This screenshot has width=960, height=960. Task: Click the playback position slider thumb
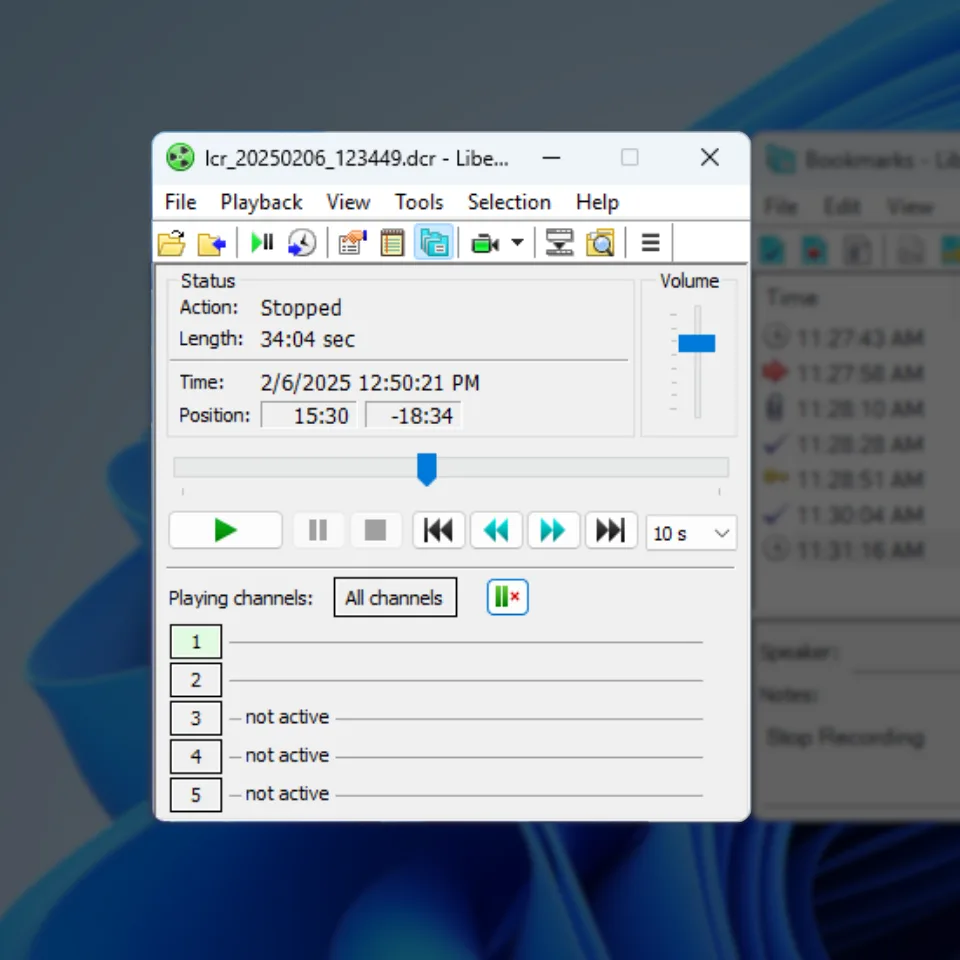click(427, 469)
